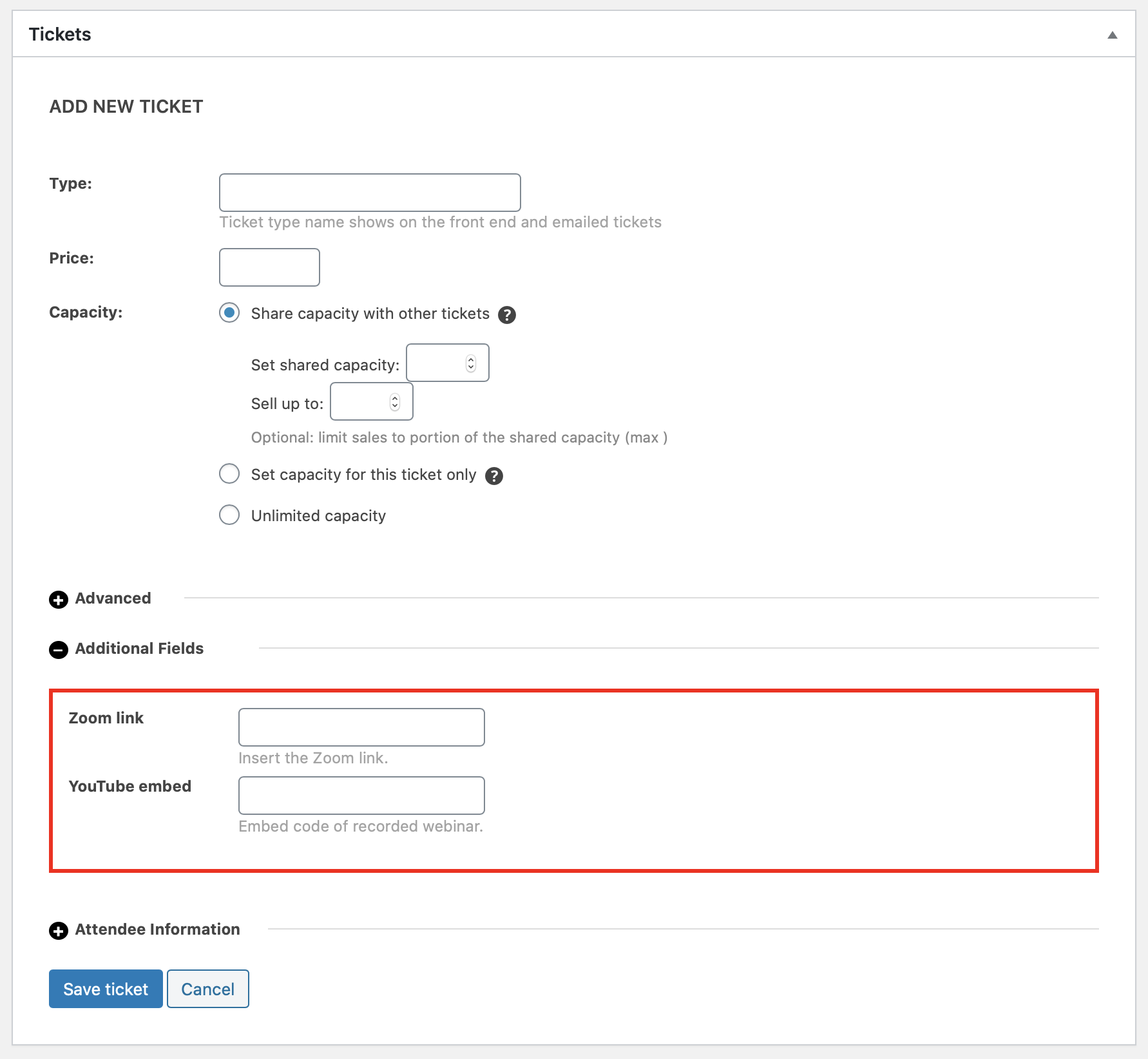Expand the Advanced section plus icon
1148x1059 pixels.
click(59, 600)
